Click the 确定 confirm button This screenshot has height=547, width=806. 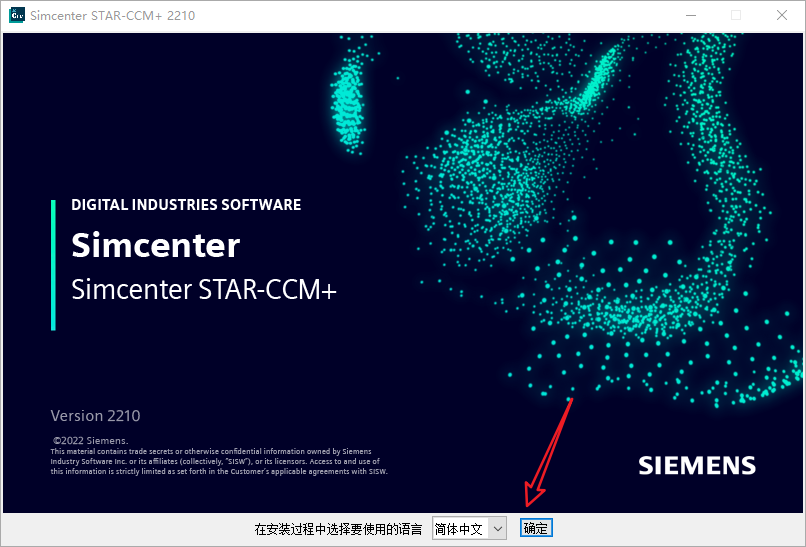point(536,528)
